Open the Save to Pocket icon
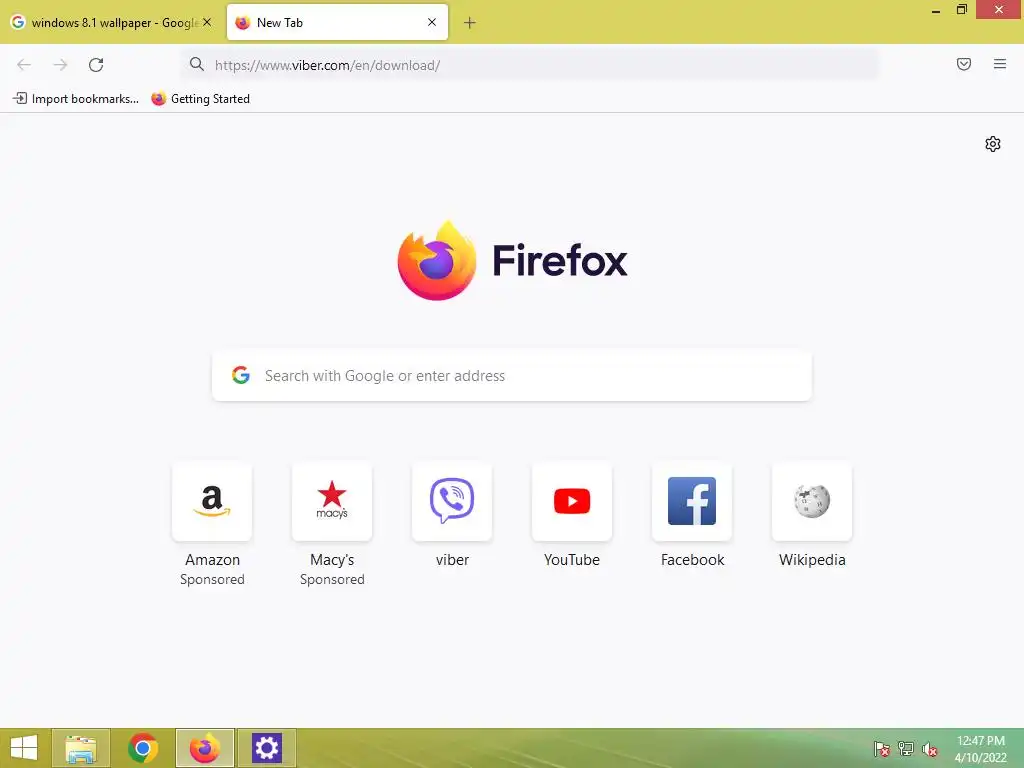This screenshot has height=768, width=1024. coord(964,64)
